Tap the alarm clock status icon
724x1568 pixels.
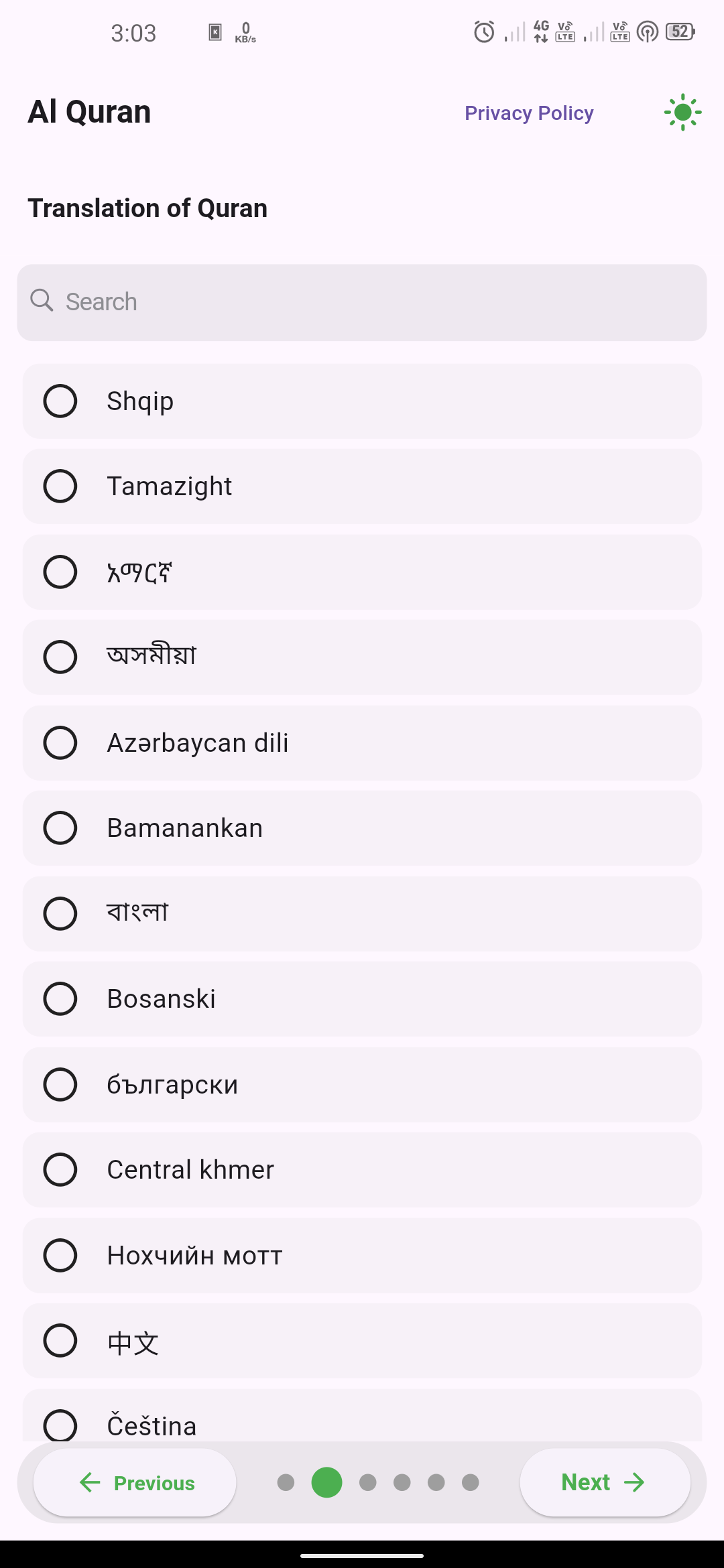click(484, 31)
